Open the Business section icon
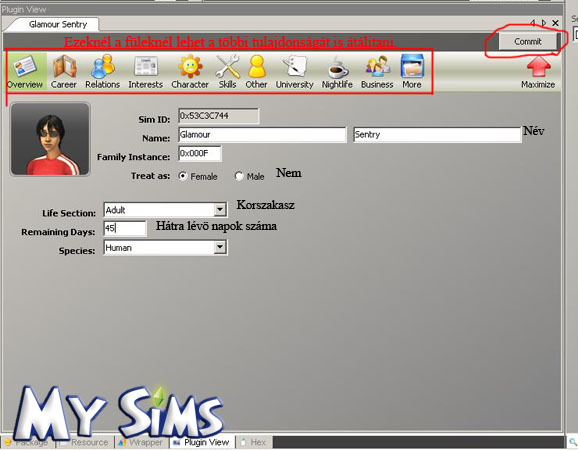 (x=377, y=66)
